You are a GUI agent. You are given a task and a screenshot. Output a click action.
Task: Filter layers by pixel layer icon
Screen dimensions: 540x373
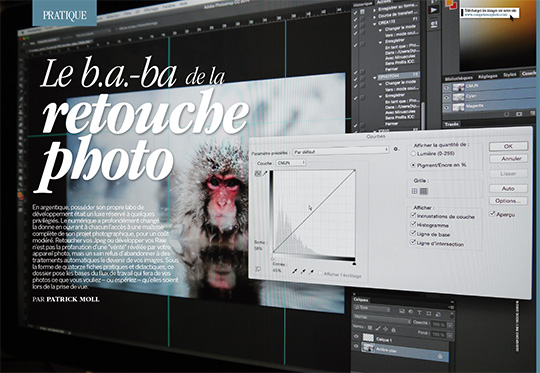[402, 311]
